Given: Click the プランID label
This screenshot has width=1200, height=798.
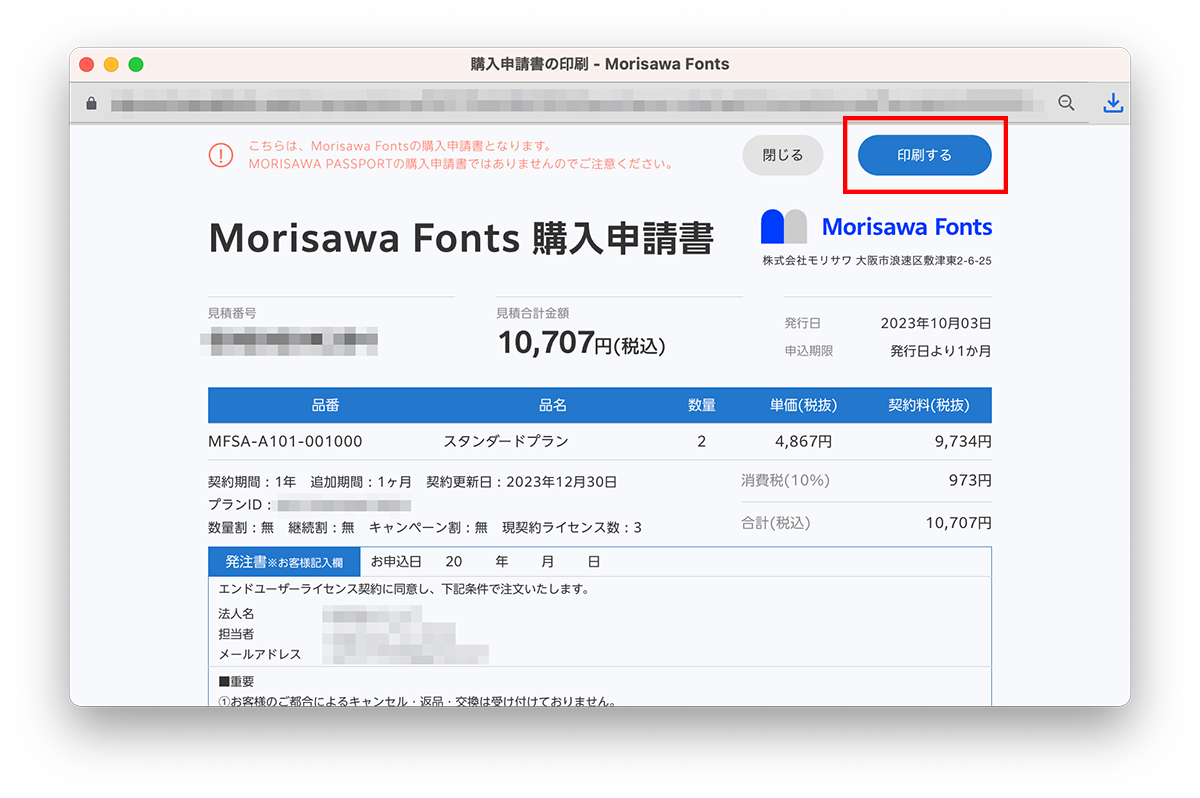Looking at the screenshot, I should click(x=240, y=504).
